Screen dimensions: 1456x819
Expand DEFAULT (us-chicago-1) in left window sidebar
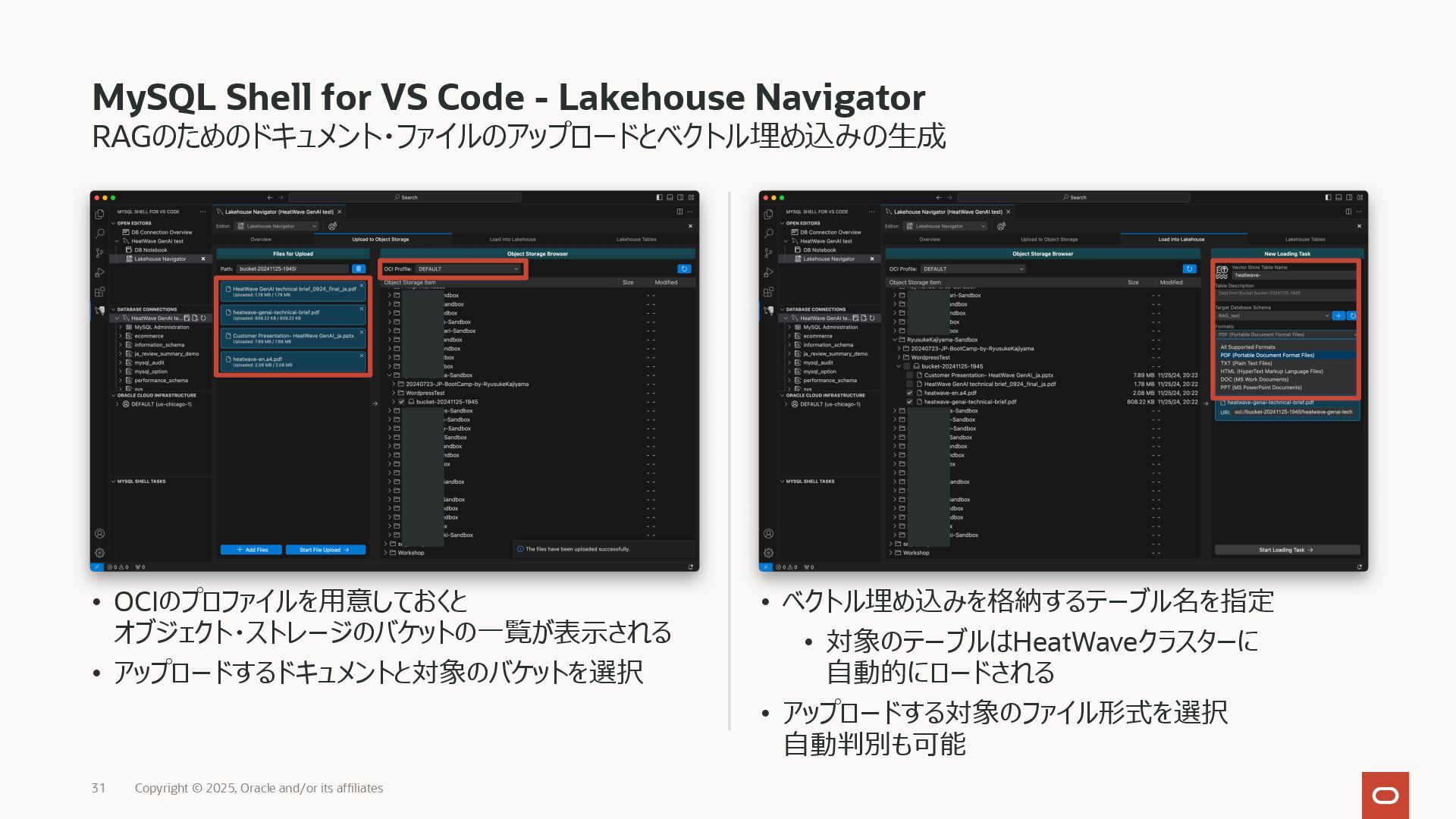(x=118, y=404)
